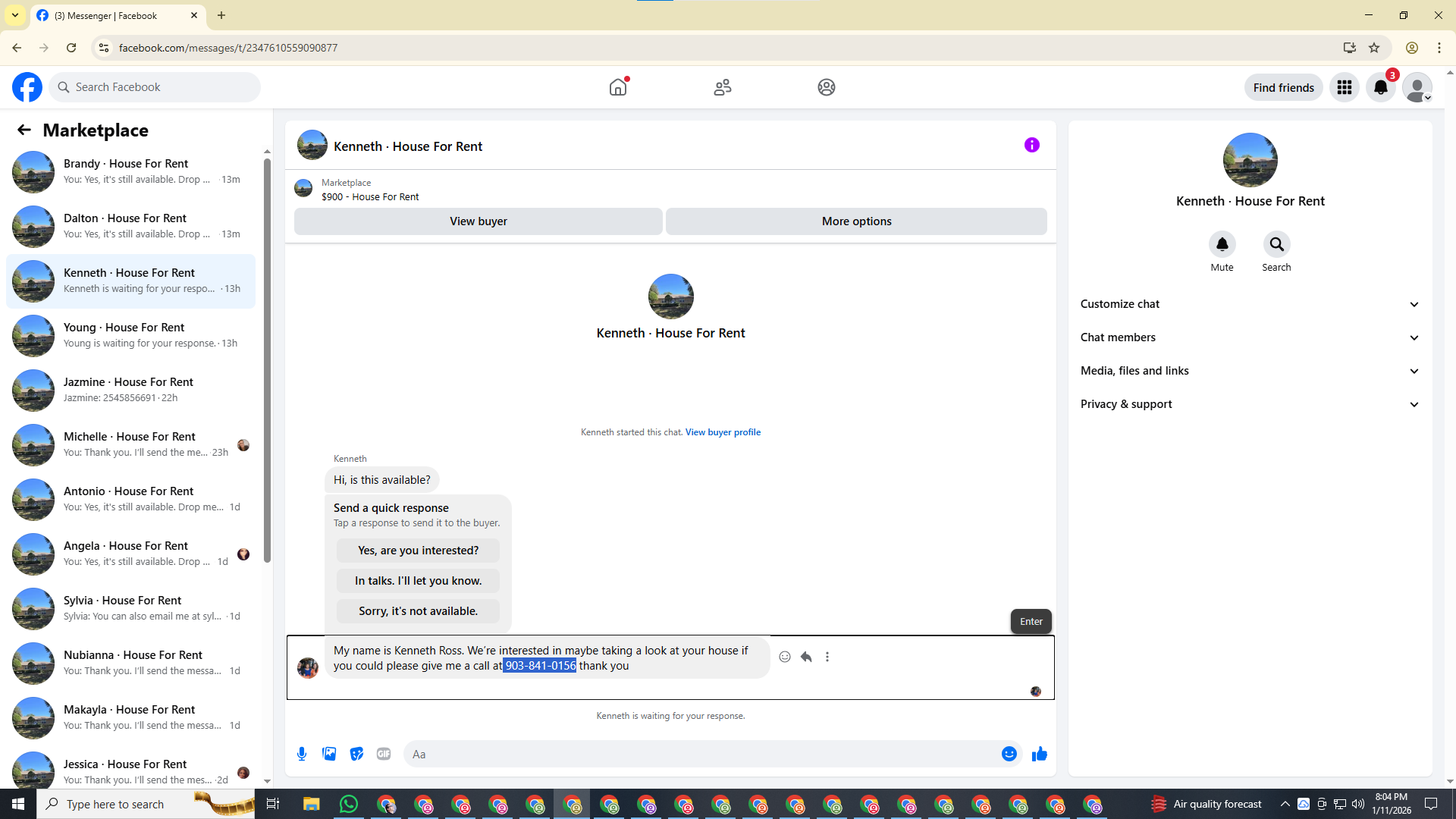
Task: Show hidden system tray icons
Action: coord(1285,804)
